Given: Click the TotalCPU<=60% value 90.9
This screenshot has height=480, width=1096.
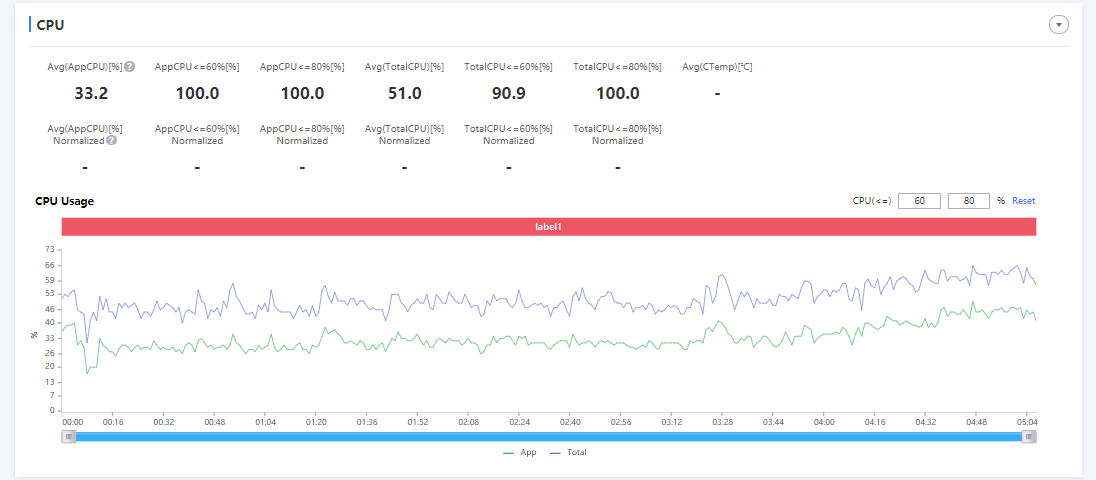Looking at the screenshot, I should [508, 93].
